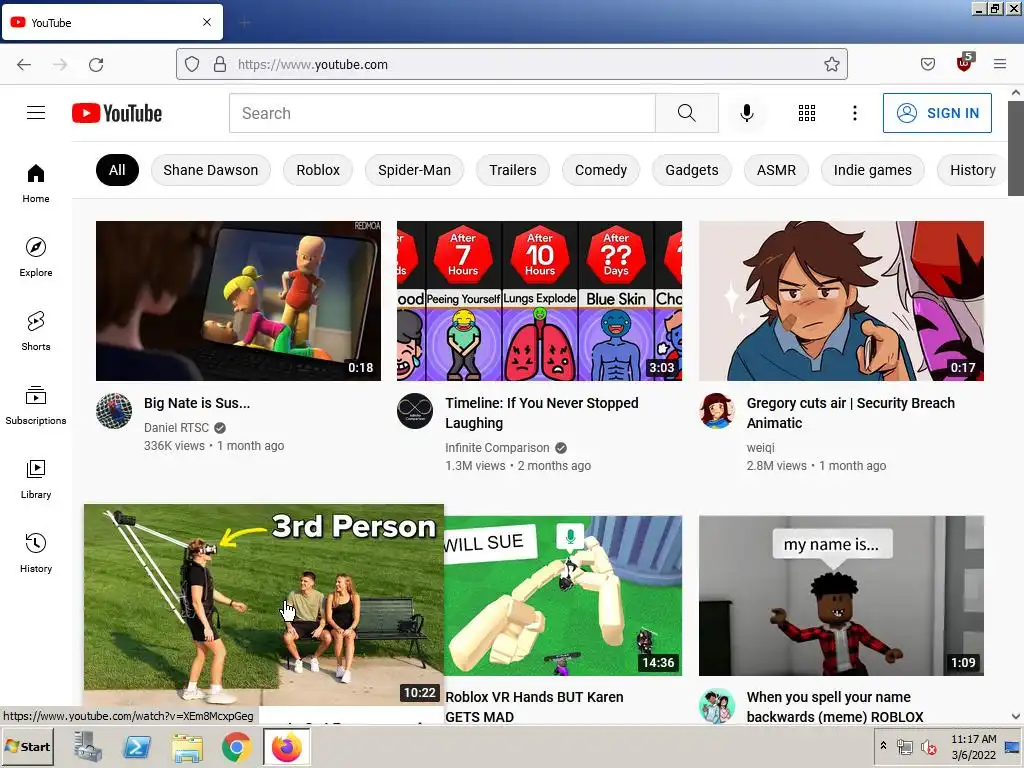Start voice search with the microphone icon
This screenshot has height=768, width=1024.
tap(746, 113)
